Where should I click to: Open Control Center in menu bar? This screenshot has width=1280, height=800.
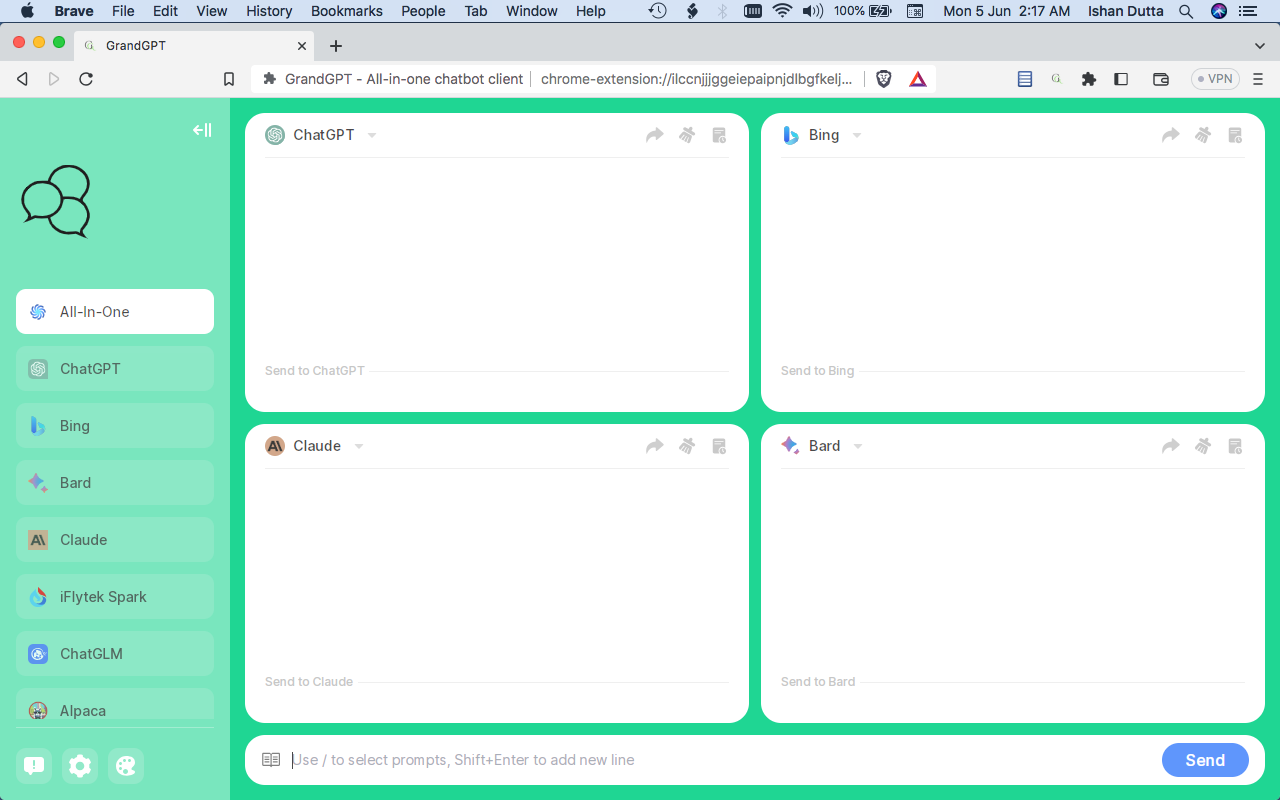pyautogui.click(x=1250, y=11)
